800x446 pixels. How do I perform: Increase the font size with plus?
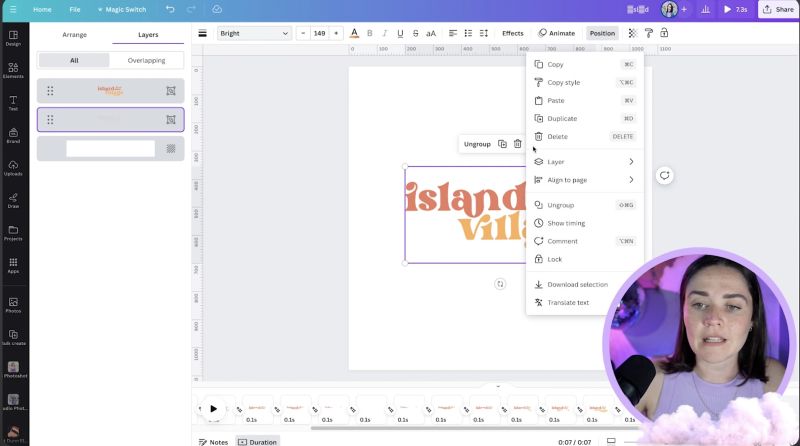click(336, 33)
